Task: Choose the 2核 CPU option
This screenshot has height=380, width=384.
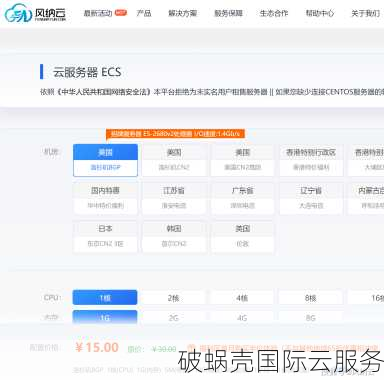Action: tap(174, 297)
